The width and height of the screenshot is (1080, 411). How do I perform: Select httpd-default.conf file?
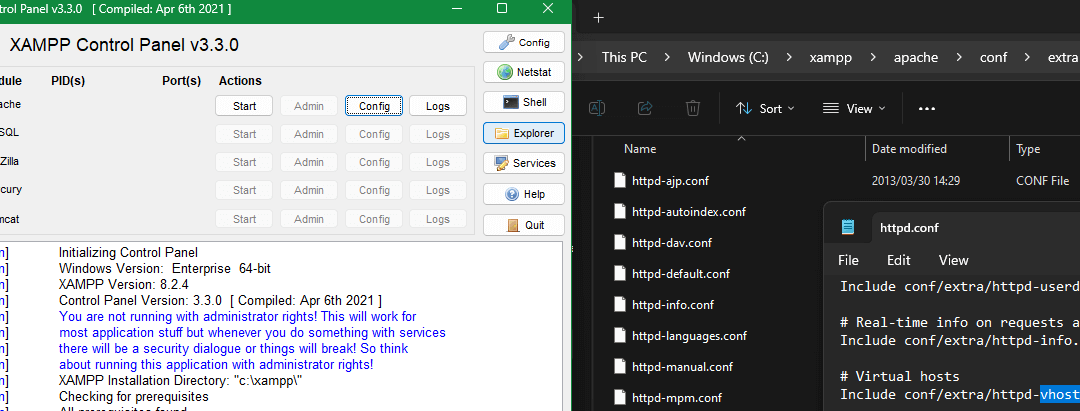681,274
